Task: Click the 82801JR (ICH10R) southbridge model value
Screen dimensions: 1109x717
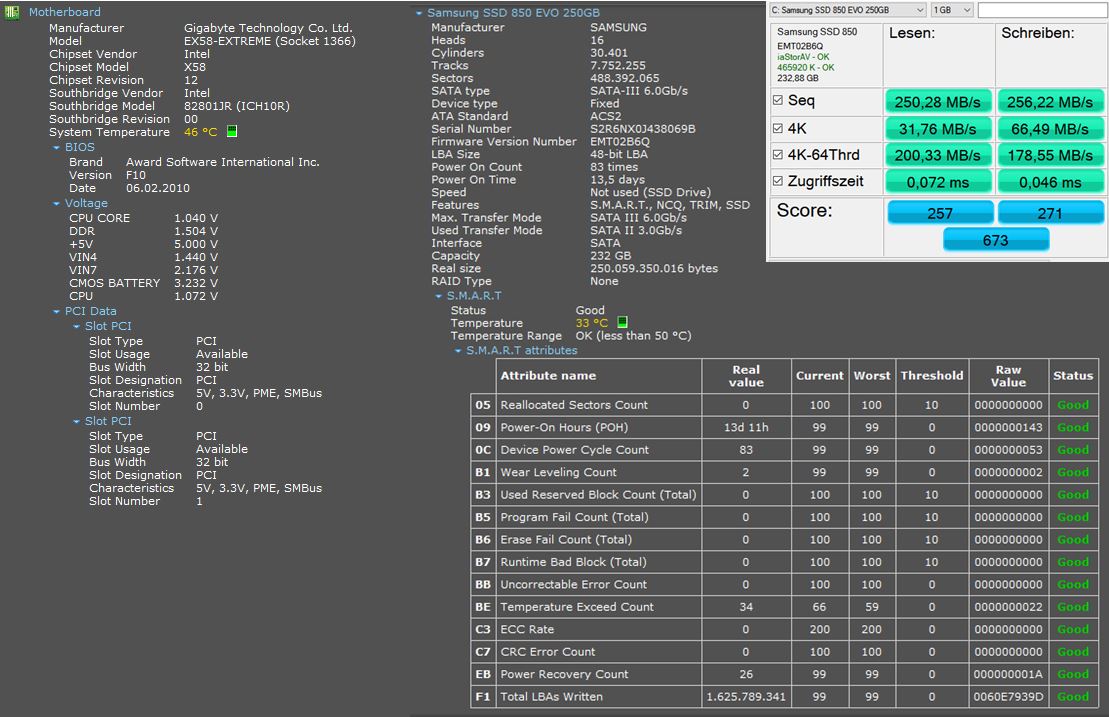Action: tap(237, 106)
